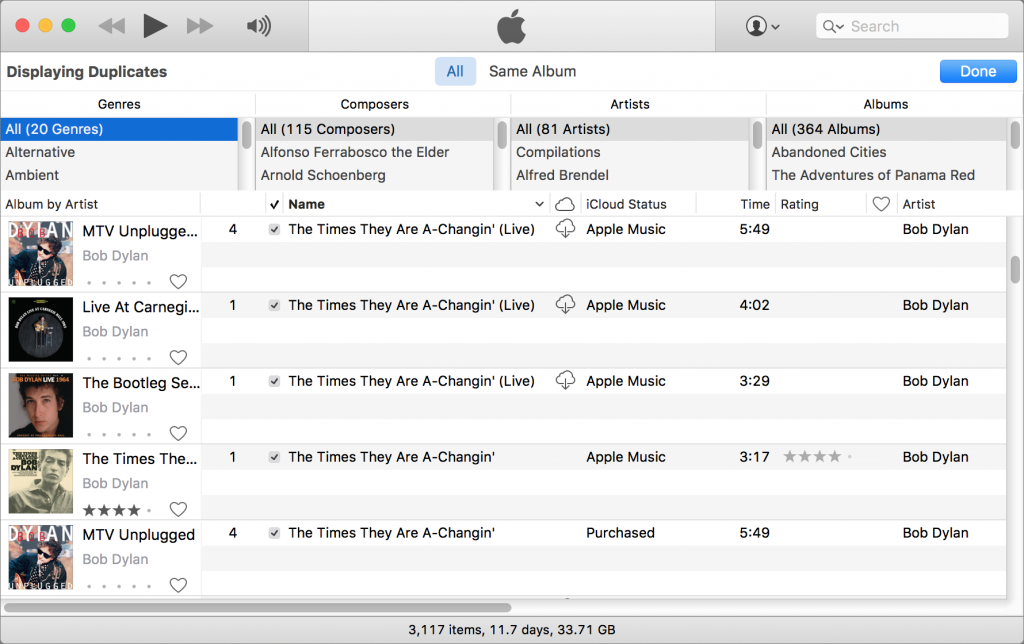
Task: Open The Bootleg Se... album cover
Action: click(x=40, y=405)
